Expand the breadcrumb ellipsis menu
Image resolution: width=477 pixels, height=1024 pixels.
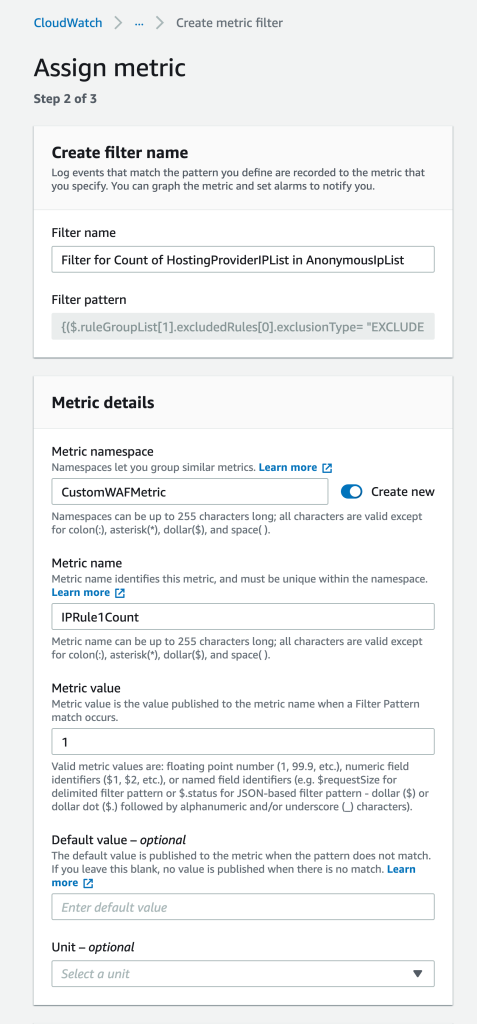click(139, 23)
